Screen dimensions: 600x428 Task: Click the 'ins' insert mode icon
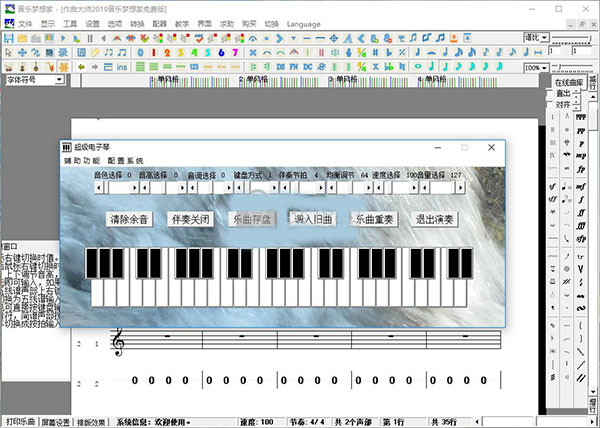click(x=122, y=66)
